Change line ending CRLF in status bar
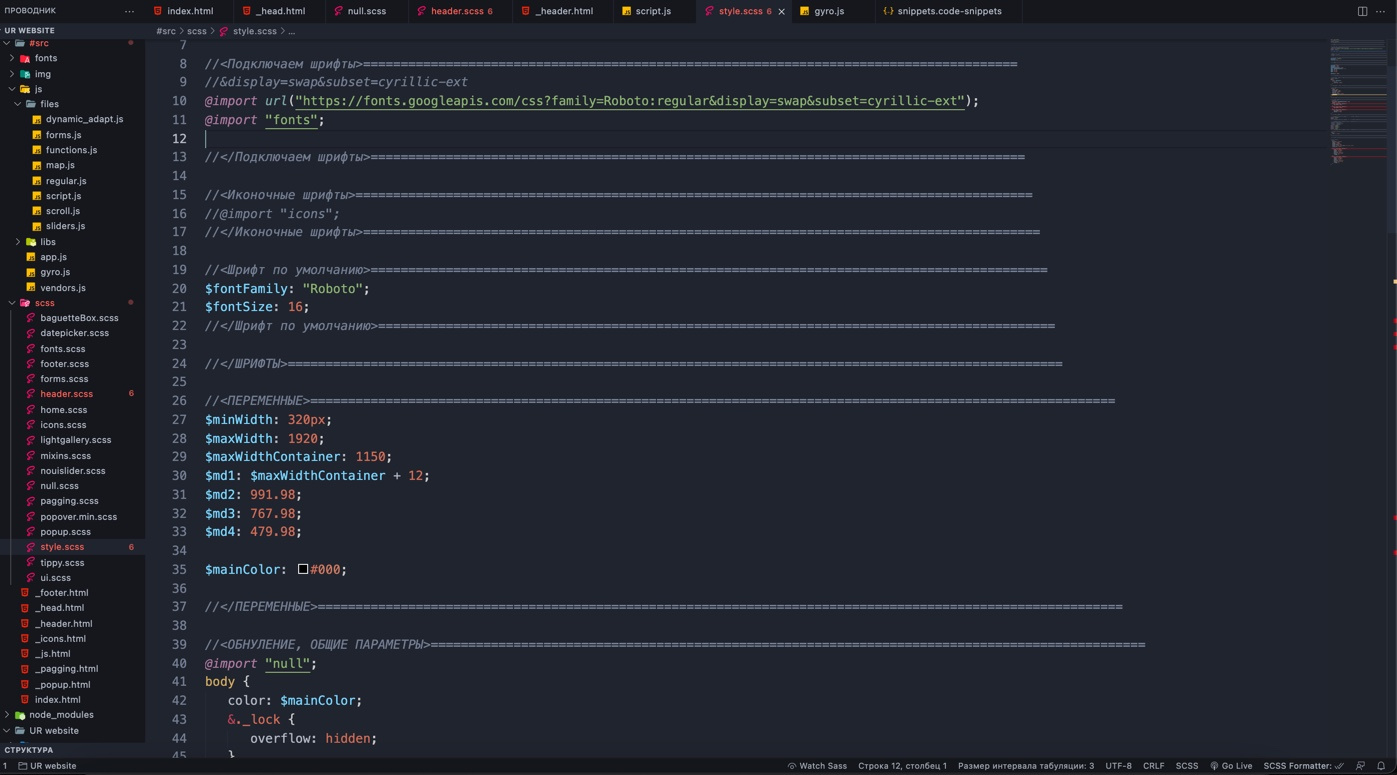Image resolution: width=1397 pixels, height=775 pixels. click(x=1153, y=766)
